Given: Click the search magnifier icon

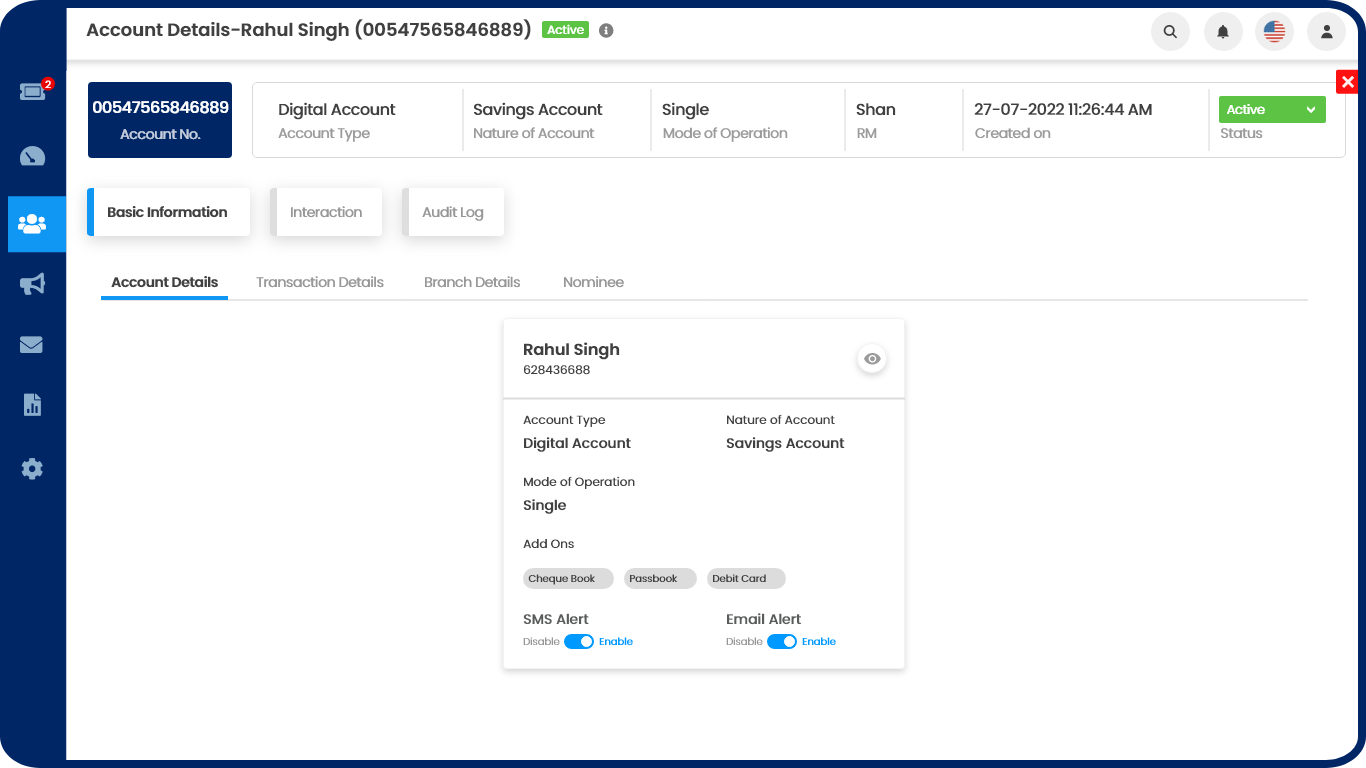Looking at the screenshot, I should [1170, 32].
